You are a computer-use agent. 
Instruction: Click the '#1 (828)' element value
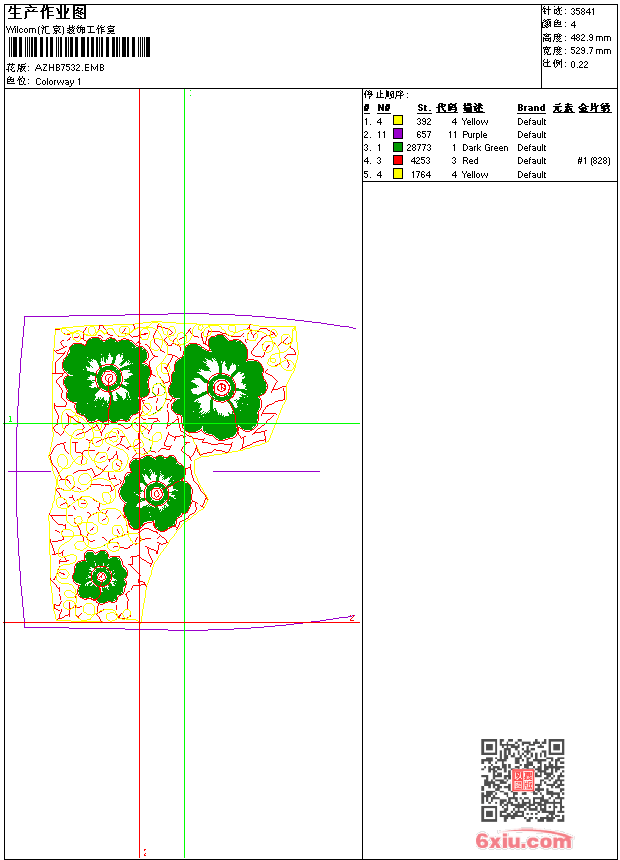[x=594, y=161]
